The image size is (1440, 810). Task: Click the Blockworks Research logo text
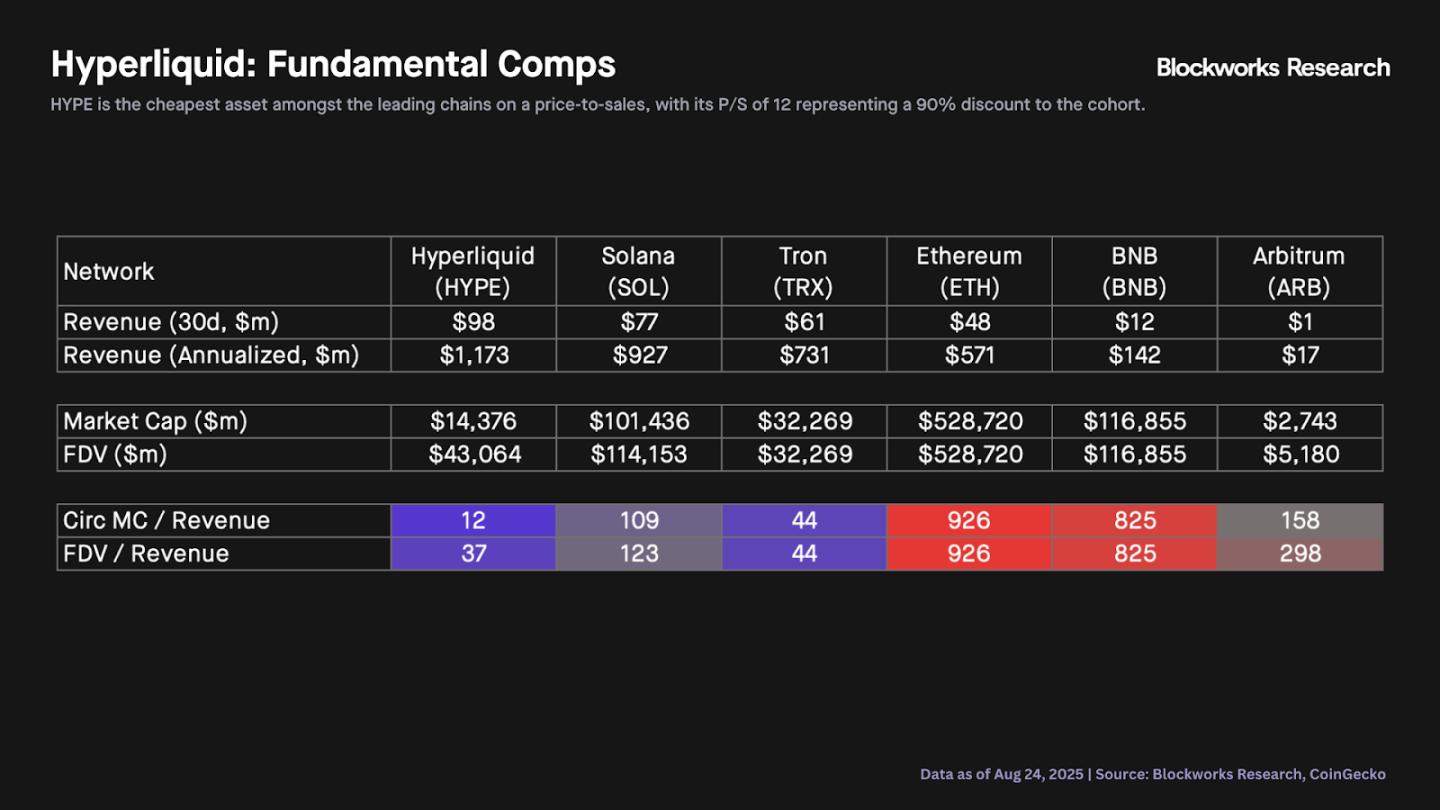click(1272, 68)
